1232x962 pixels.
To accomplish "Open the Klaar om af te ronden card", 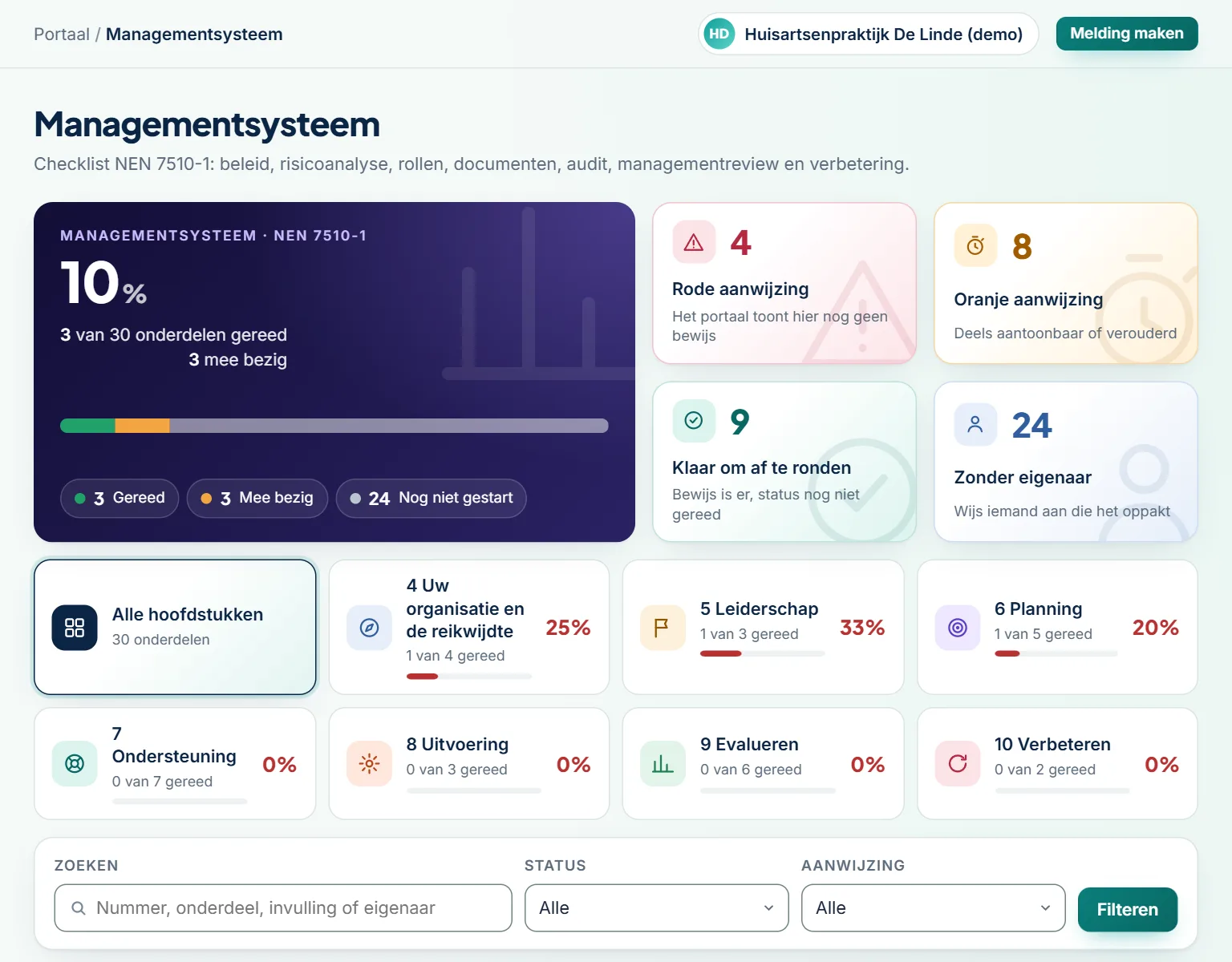I will tap(784, 462).
